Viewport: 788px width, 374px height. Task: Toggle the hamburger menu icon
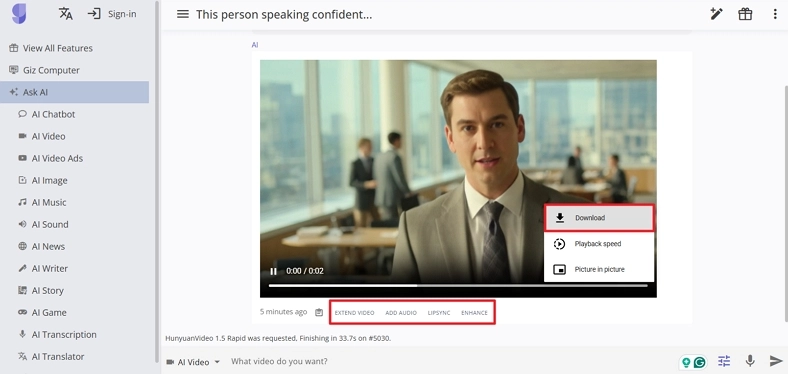183,14
